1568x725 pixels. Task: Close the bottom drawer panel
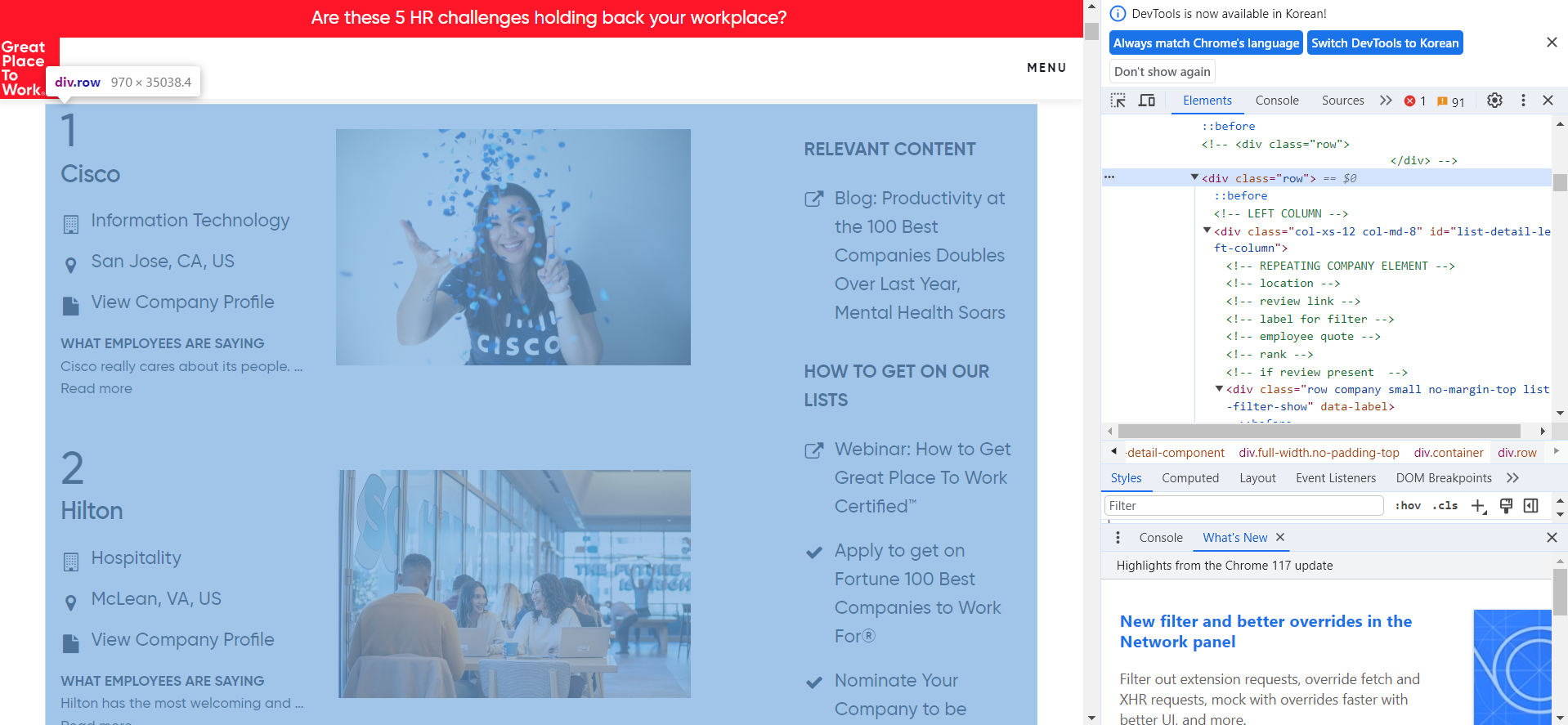tap(1552, 538)
